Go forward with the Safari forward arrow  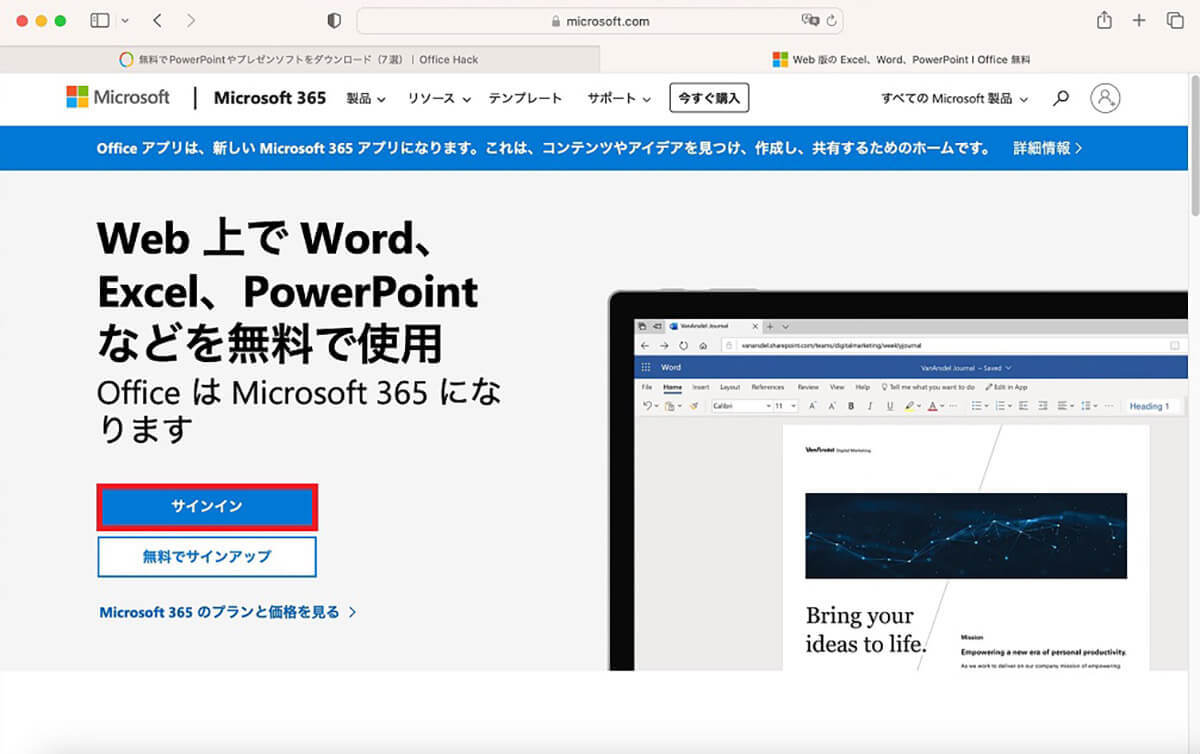191,20
